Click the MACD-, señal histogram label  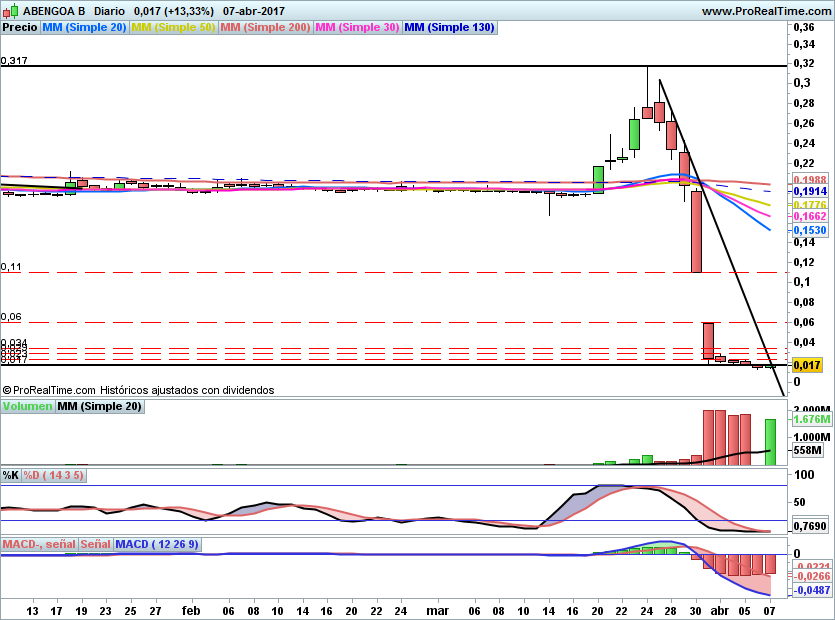coord(38,545)
